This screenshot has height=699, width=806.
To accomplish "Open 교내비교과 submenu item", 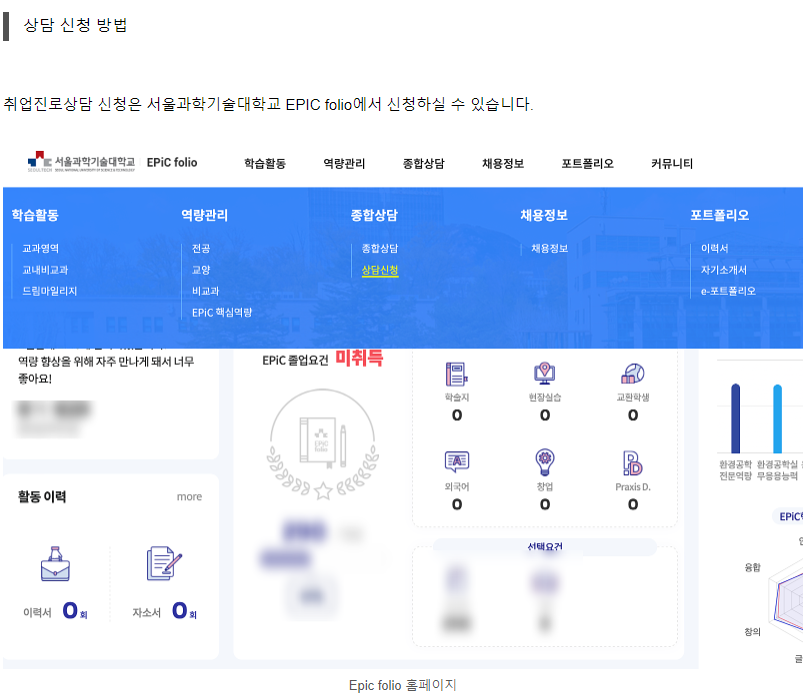I will pyautogui.click(x=45, y=270).
